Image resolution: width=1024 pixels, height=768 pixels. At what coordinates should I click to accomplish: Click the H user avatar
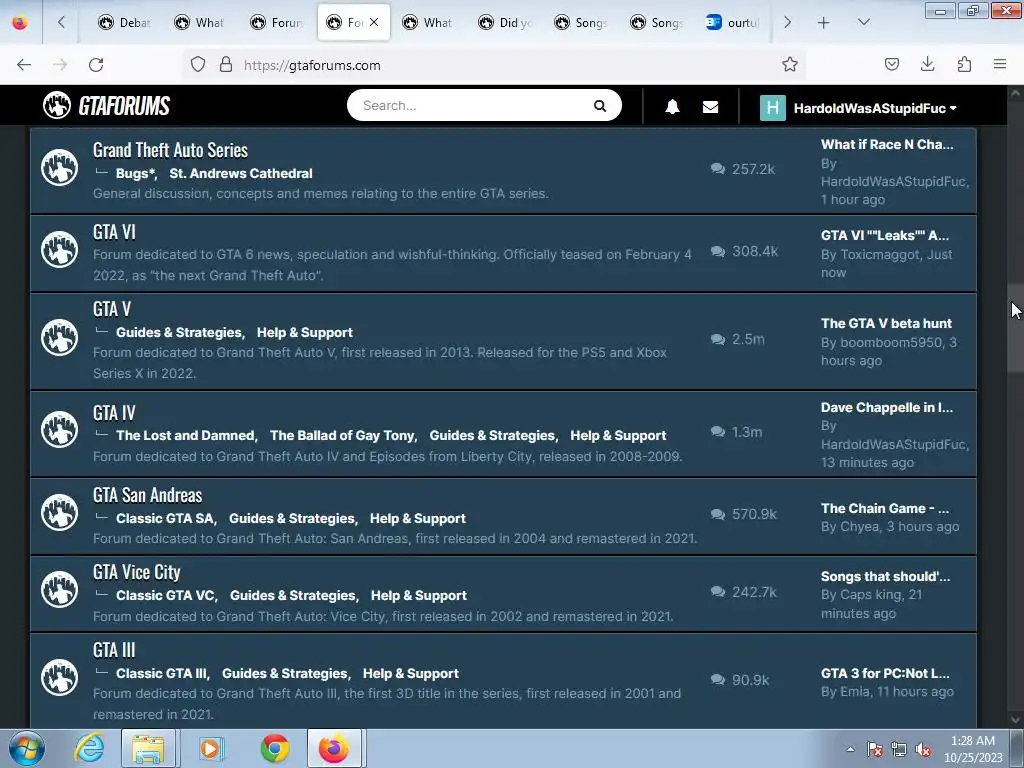click(x=773, y=108)
